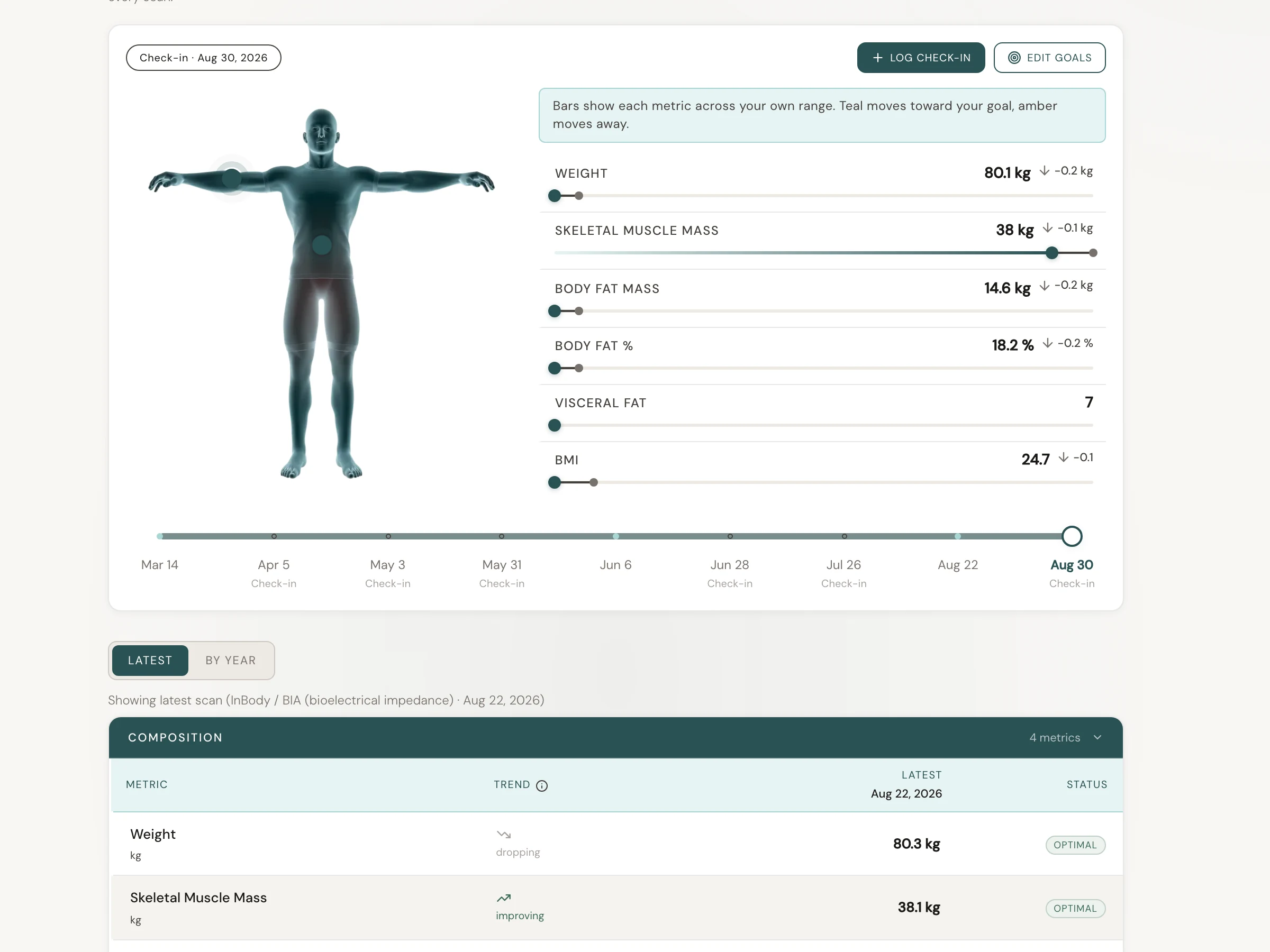Screen dimensions: 1270x952
Task: Switch to the By Year tab
Action: [x=230, y=660]
